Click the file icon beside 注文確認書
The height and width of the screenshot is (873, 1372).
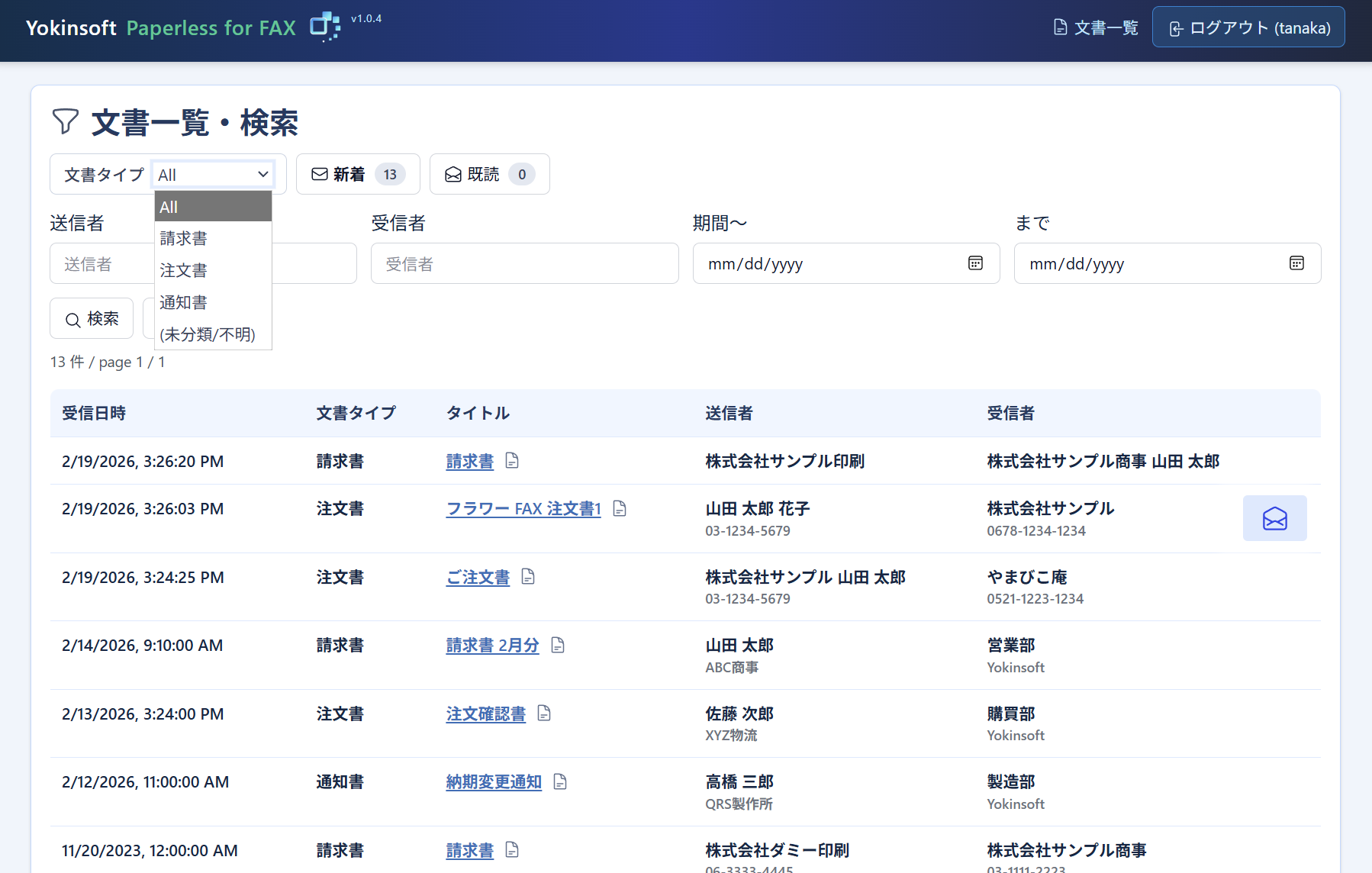coord(544,714)
